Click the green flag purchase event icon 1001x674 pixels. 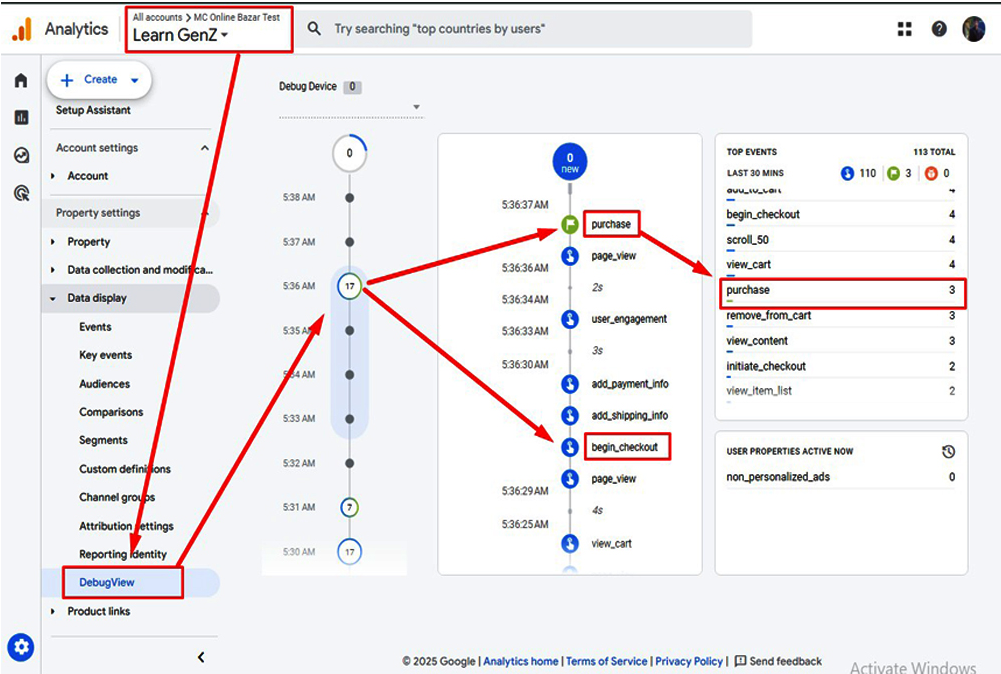[569, 224]
